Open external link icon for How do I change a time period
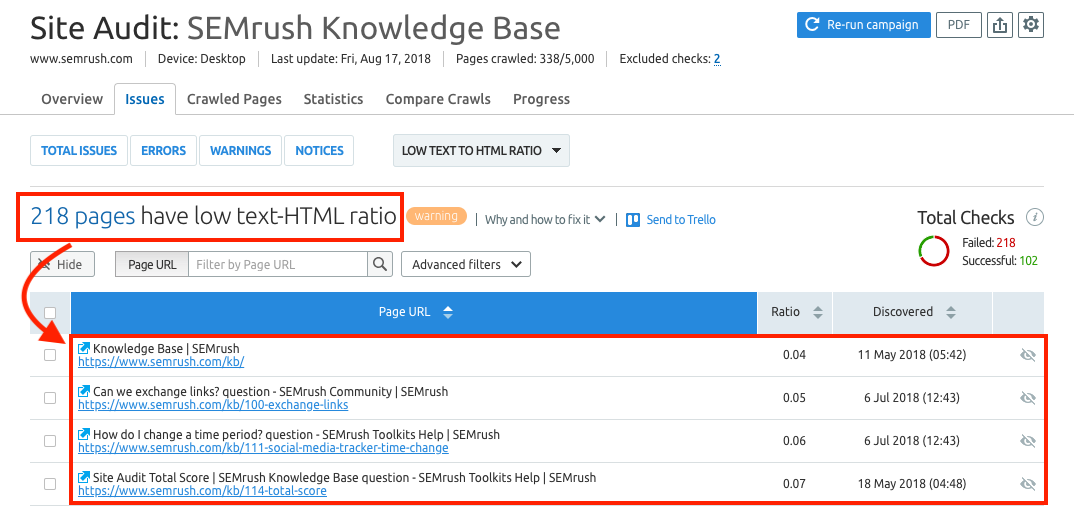The width and height of the screenshot is (1074, 511). [x=84, y=434]
